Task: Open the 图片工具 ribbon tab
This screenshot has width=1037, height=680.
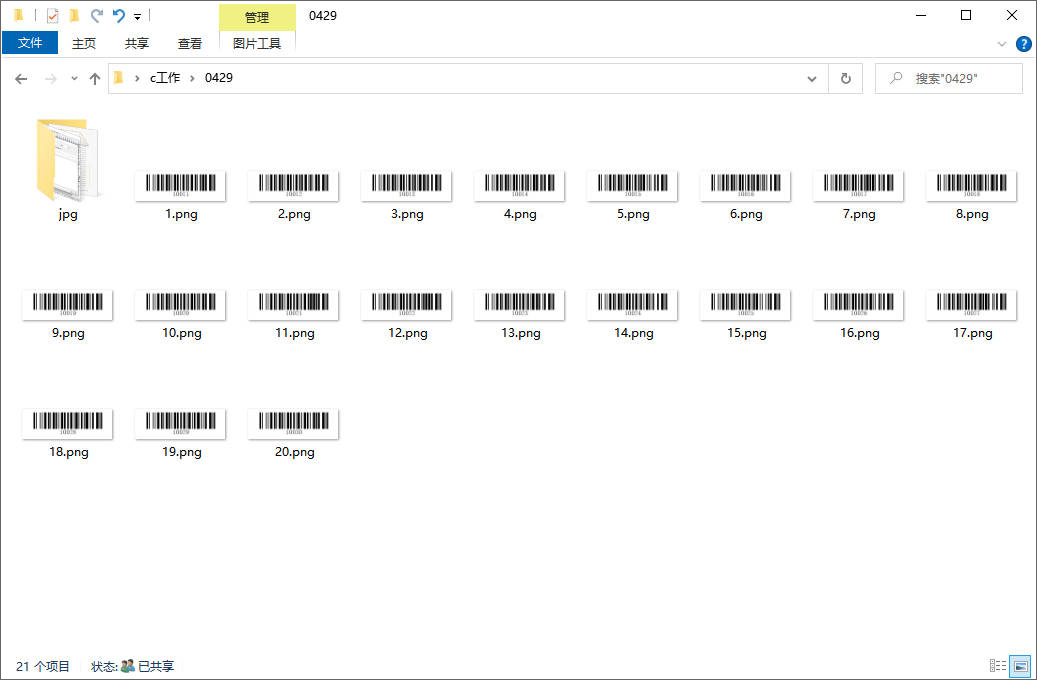Action: [x=257, y=44]
